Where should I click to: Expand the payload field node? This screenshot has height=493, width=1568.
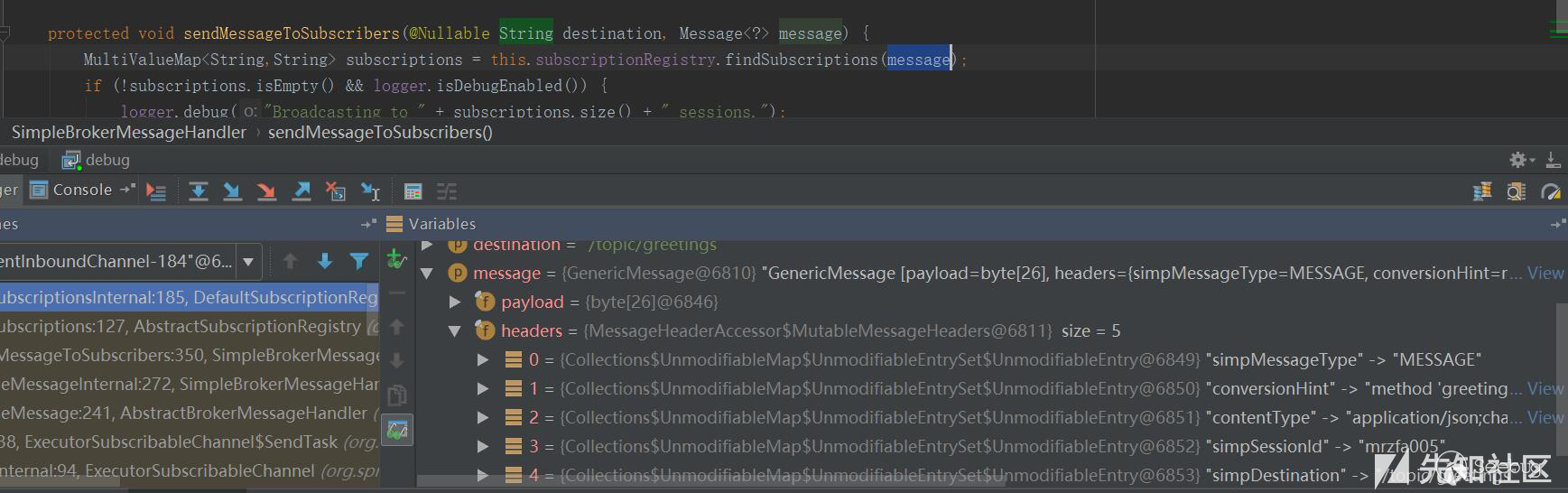(x=455, y=302)
